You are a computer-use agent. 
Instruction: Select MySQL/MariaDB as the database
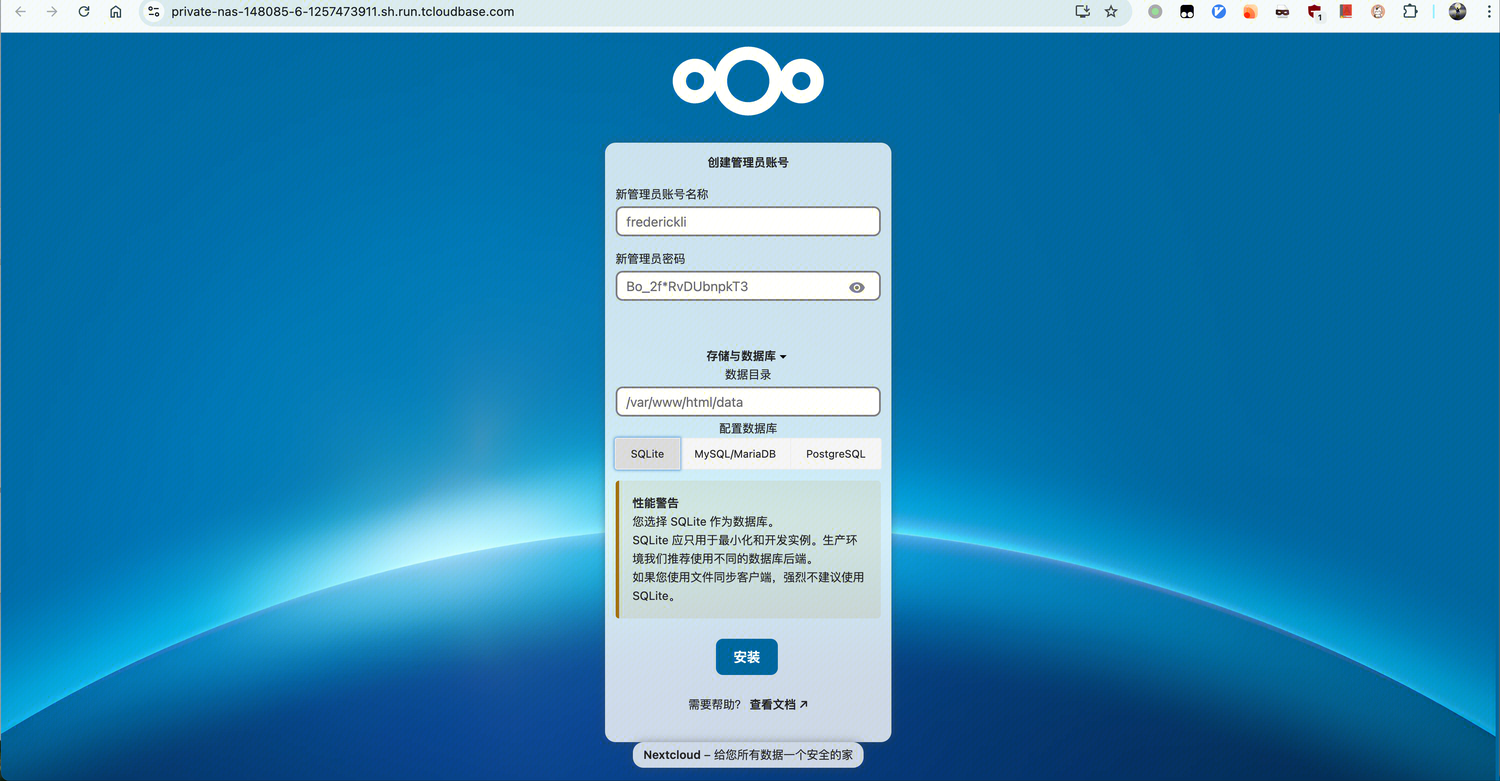[735, 454]
